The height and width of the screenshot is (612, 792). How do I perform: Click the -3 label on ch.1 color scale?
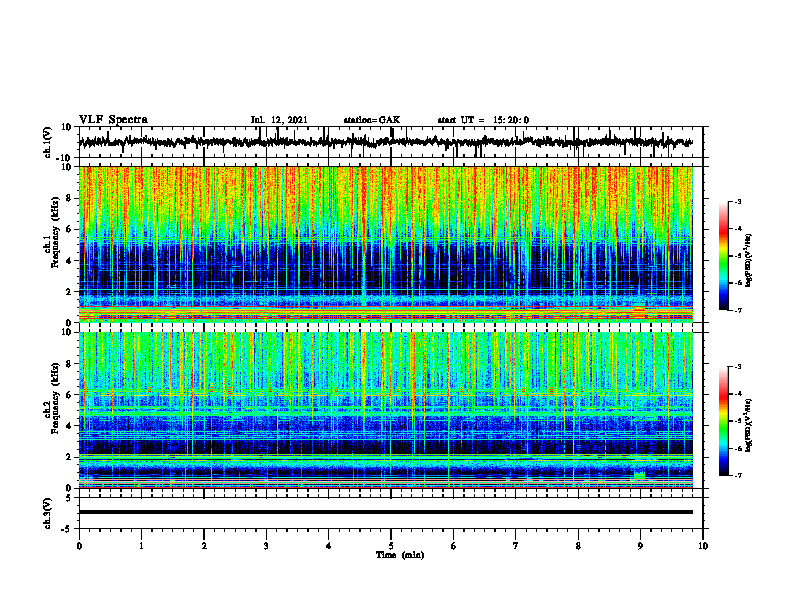[x=738, y=201]
